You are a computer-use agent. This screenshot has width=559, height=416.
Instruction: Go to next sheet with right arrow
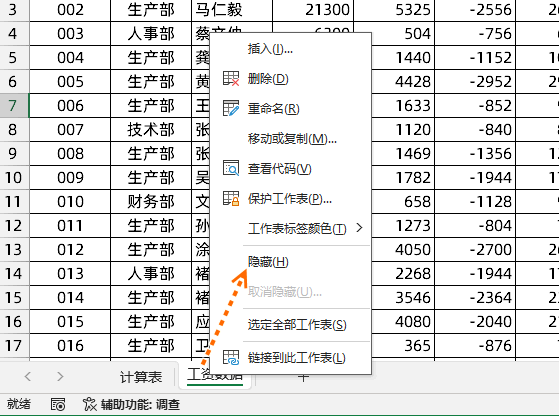[x=60, y=376]
